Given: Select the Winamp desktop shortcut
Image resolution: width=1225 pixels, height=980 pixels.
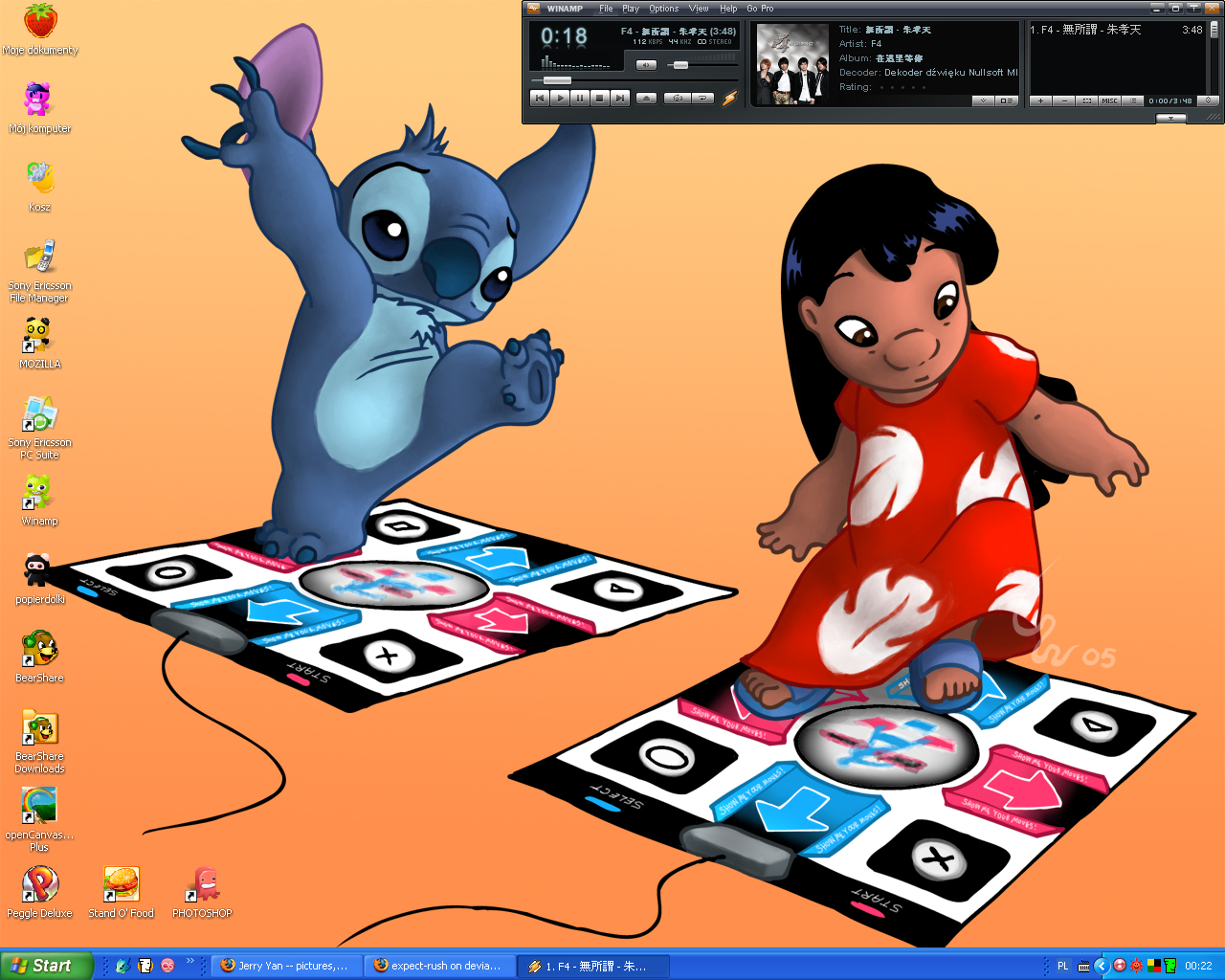Looking at the screenshot, I should pyautogui.click(x=40, y=501).
